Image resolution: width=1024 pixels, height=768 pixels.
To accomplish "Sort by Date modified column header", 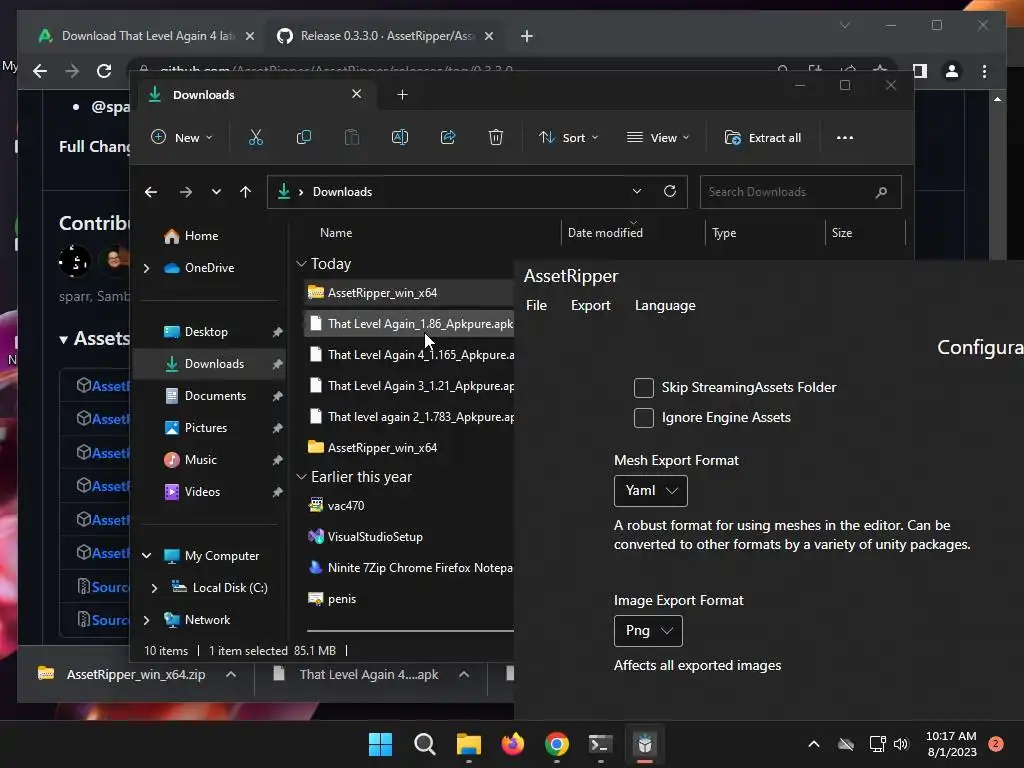I will click(605, 233).
